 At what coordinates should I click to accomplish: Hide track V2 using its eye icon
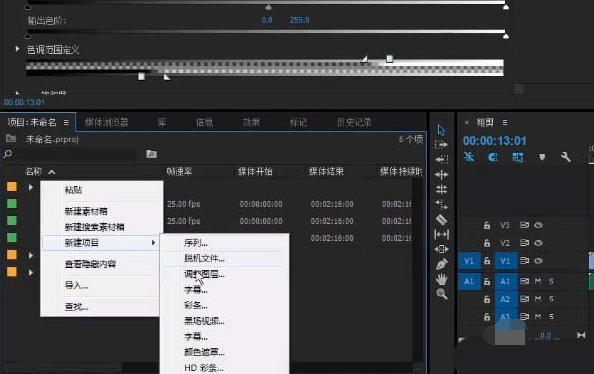[x=538, y=243]
